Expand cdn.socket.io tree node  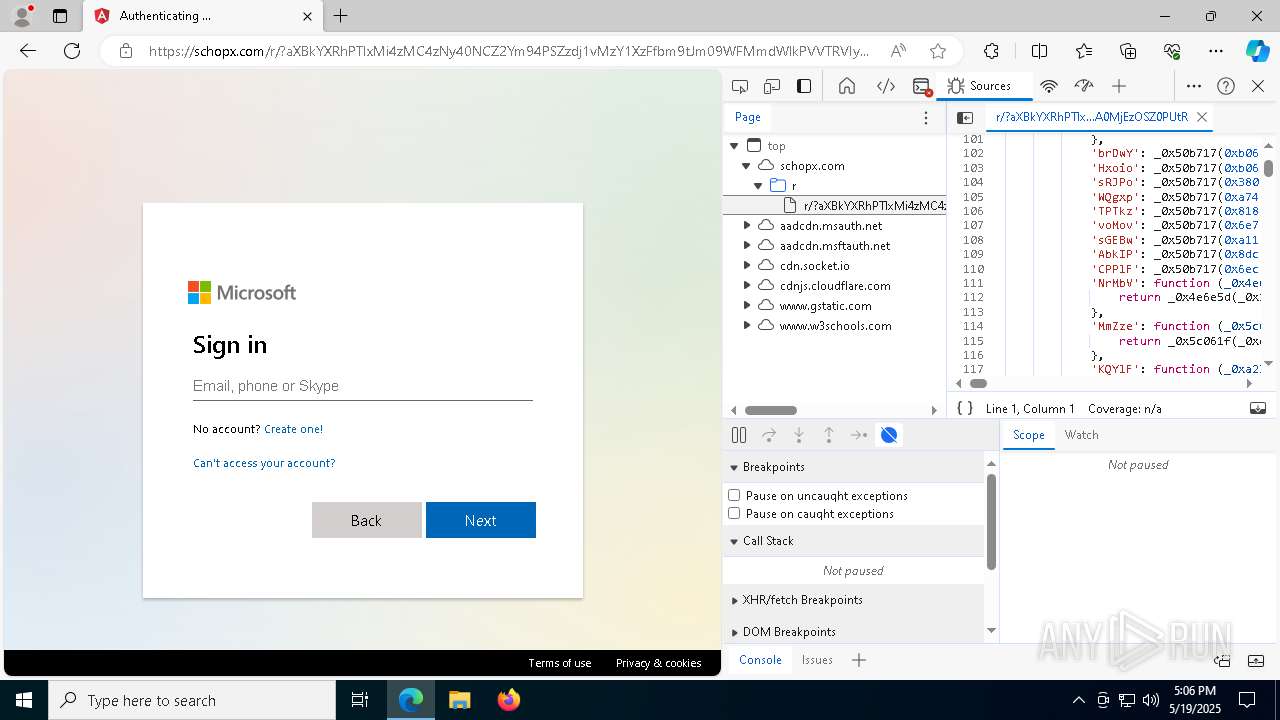coord(746,266)
